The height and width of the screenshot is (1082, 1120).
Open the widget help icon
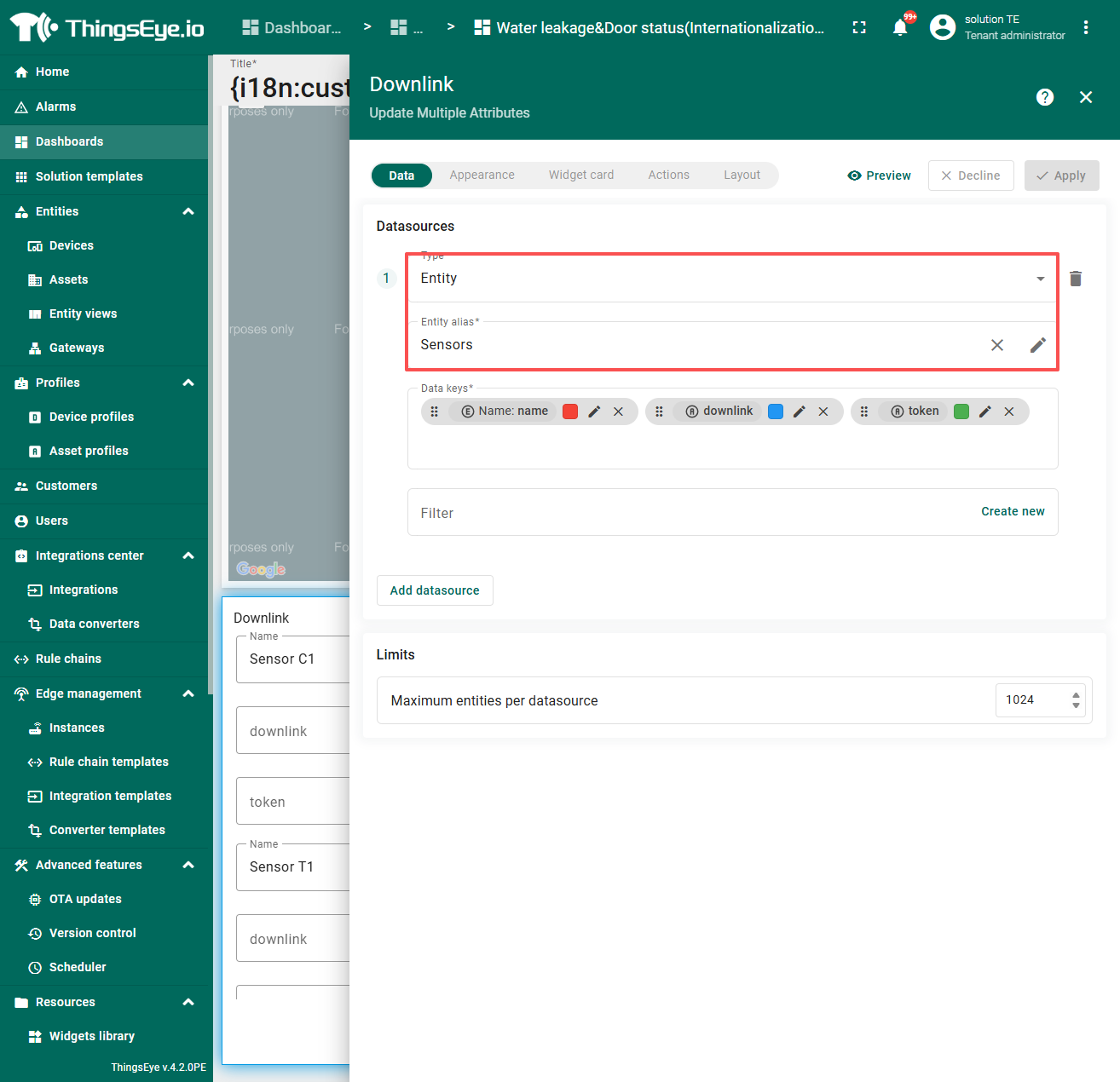click(x=1045, y=97)
